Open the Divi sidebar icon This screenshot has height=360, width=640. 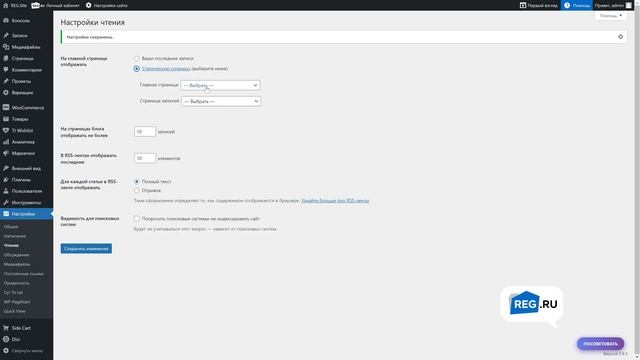pos(6,339)
